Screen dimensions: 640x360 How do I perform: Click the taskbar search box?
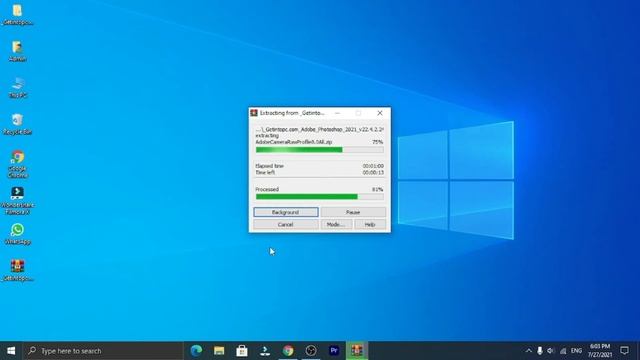click(103, 351)
